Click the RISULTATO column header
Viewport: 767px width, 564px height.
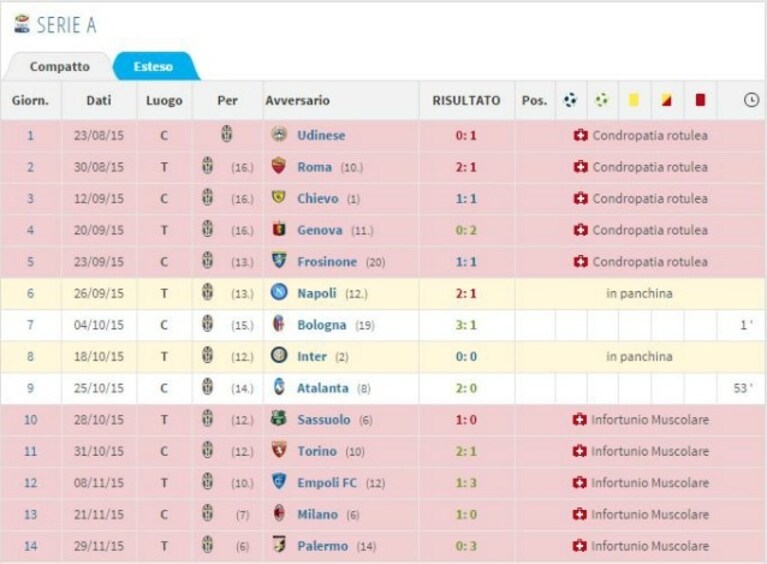click(466, 100)
